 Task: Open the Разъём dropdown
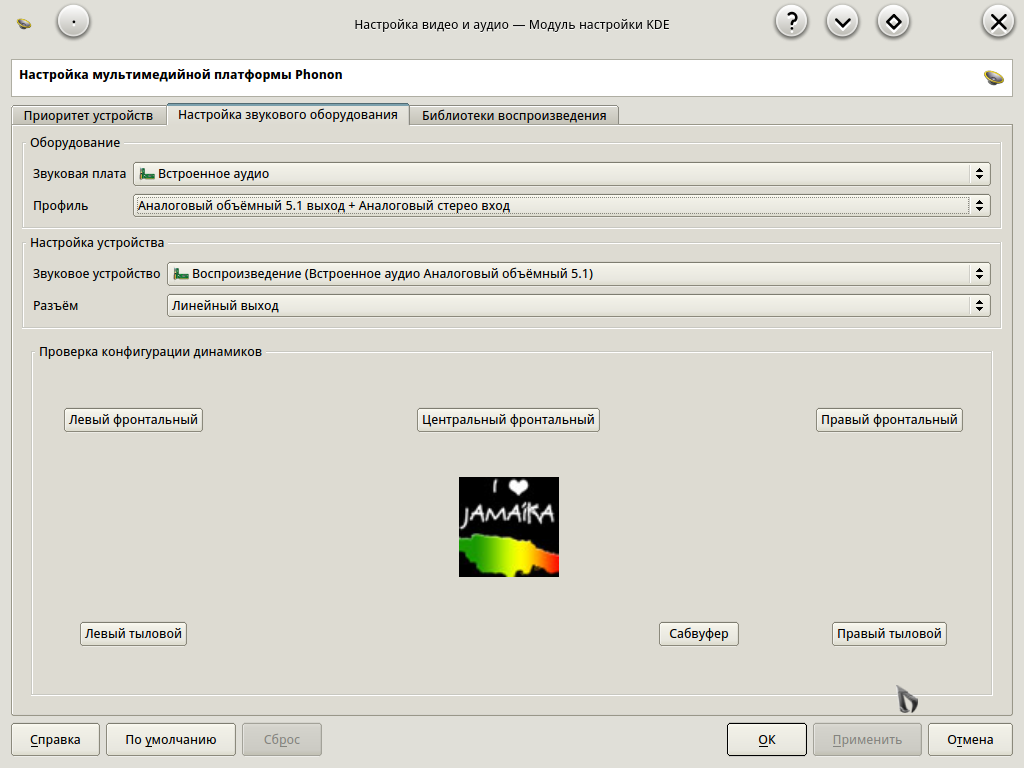[x=579, y=306]
